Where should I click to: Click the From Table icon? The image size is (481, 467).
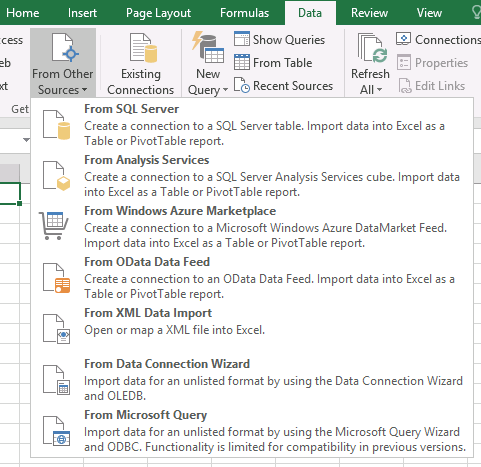pyautogui.click(x=242, y=62)
